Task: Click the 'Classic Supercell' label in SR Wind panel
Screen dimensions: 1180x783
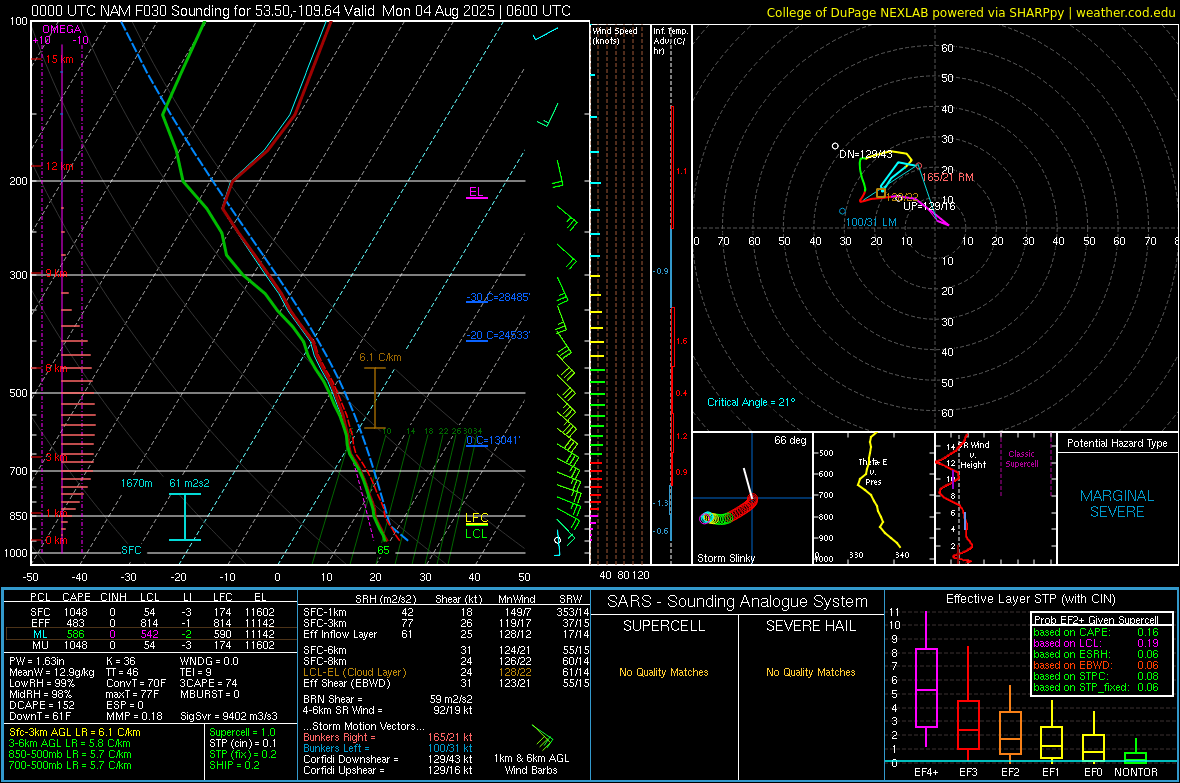Action: point(1021,459)
